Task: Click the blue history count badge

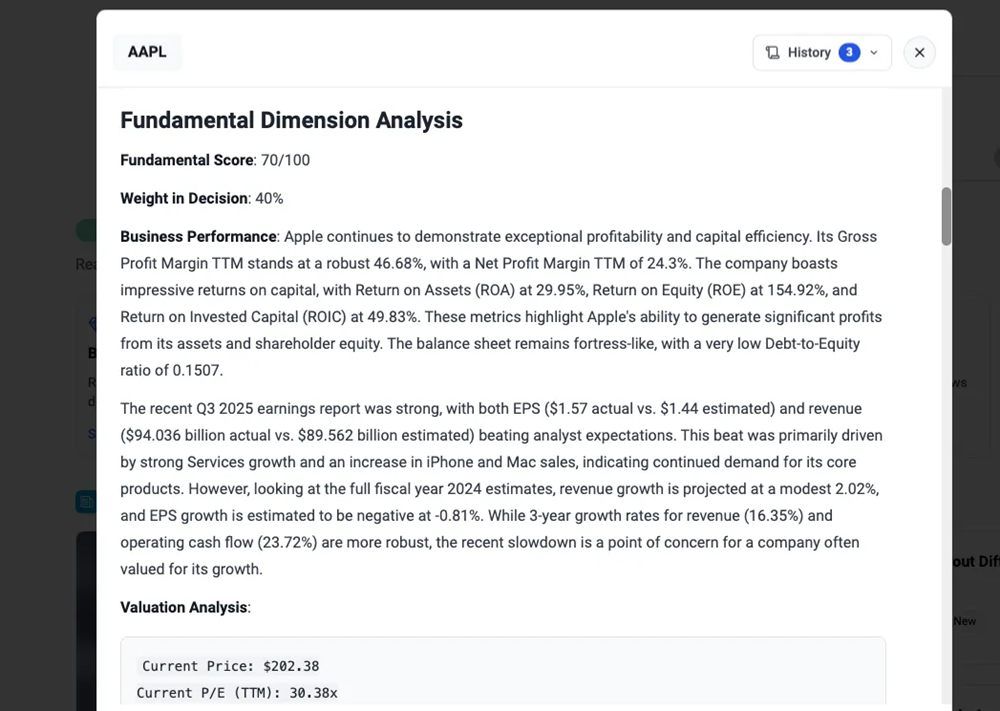Action: 848,53
